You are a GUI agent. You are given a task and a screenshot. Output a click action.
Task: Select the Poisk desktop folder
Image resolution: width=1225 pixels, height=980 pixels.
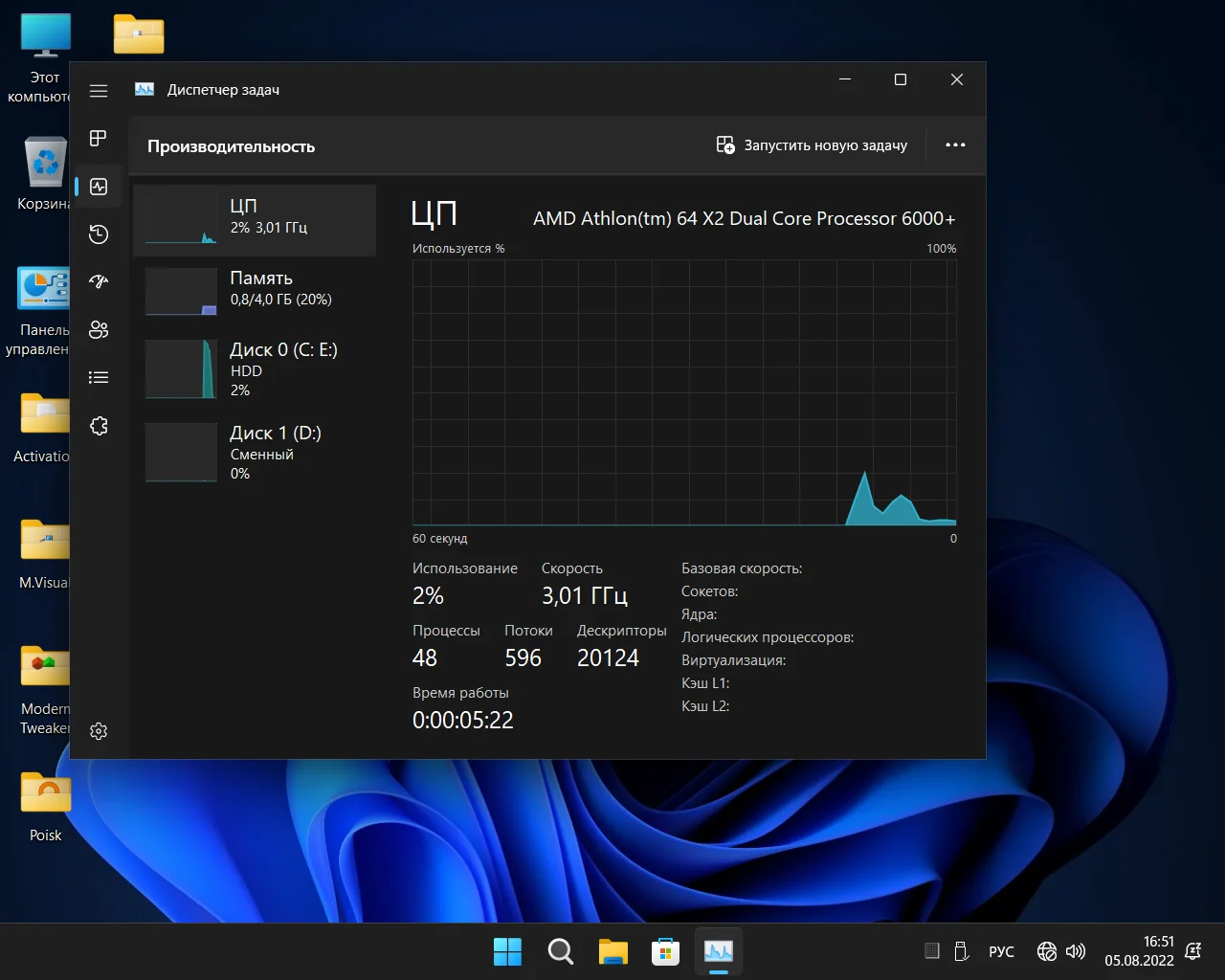tap(45, 806)
